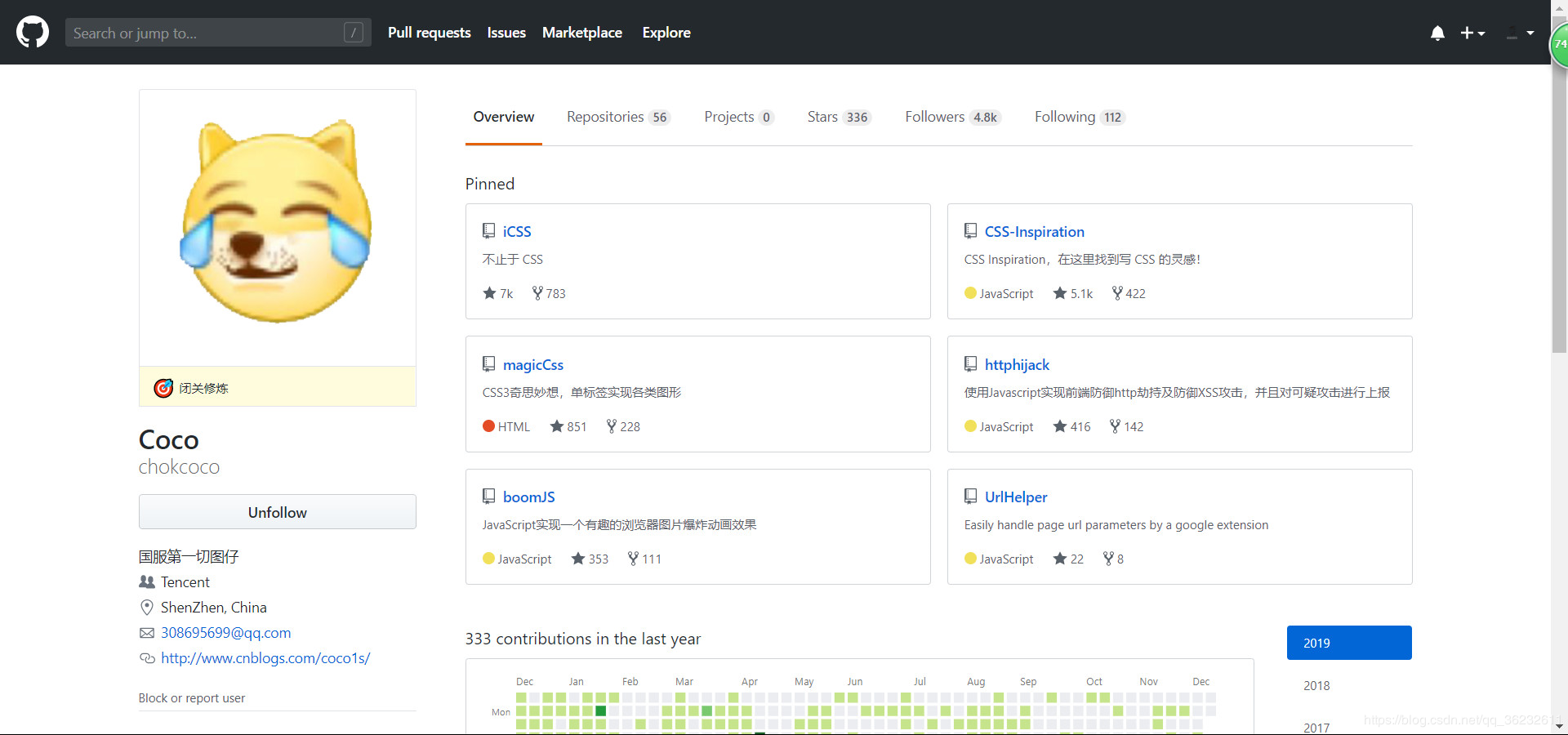Switch to the Projects tab
The height and width of the screenshot is (735, 1568).
739,117
